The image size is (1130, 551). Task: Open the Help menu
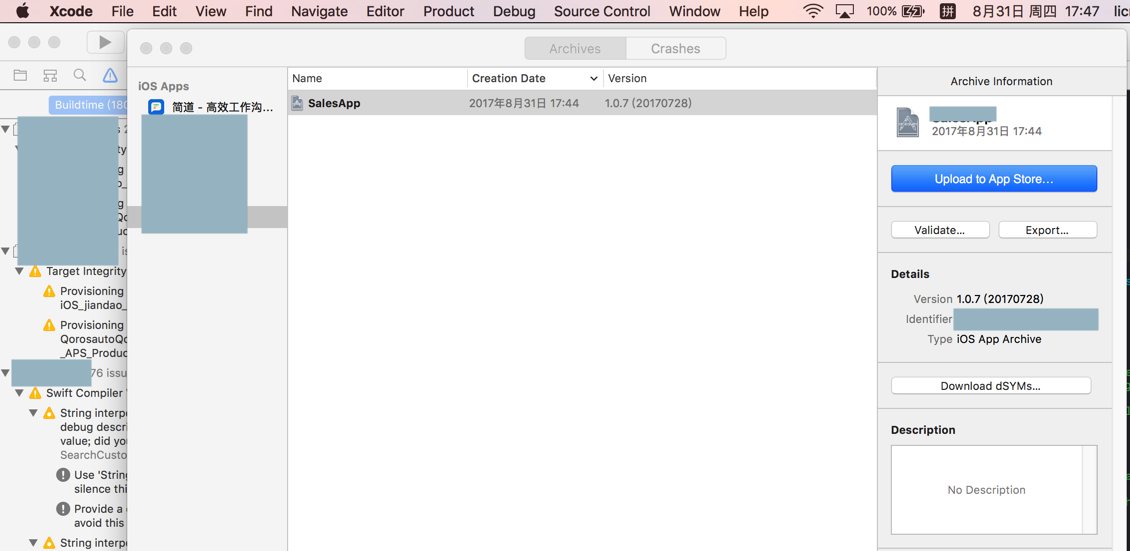pyautogui.click(x=754, y=11)
